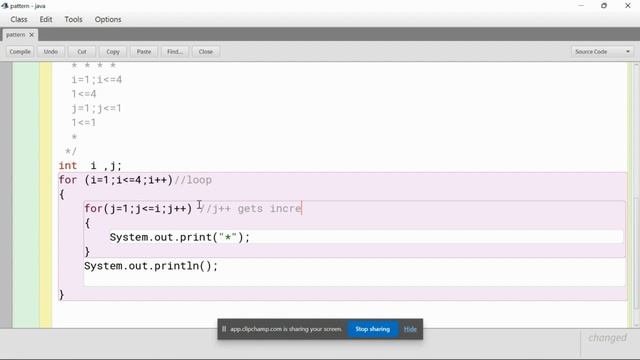Click the Hide link in sharing bar
640x360 pixels.
[410, 329]
